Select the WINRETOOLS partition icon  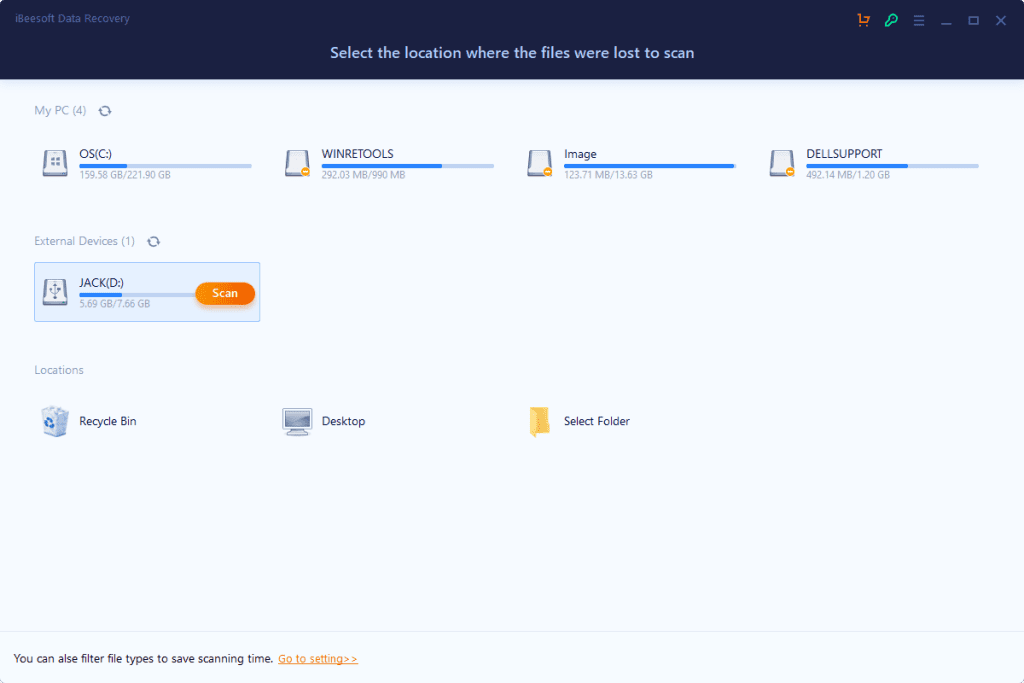tap(297, 163)
